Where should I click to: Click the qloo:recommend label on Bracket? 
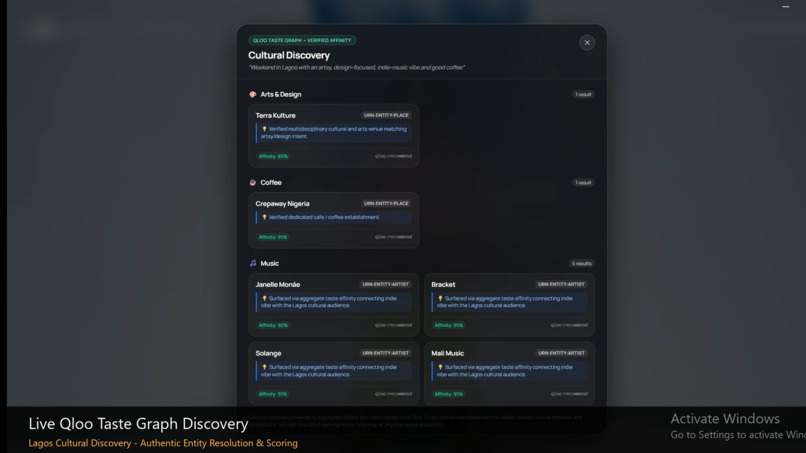click(569, 325)
